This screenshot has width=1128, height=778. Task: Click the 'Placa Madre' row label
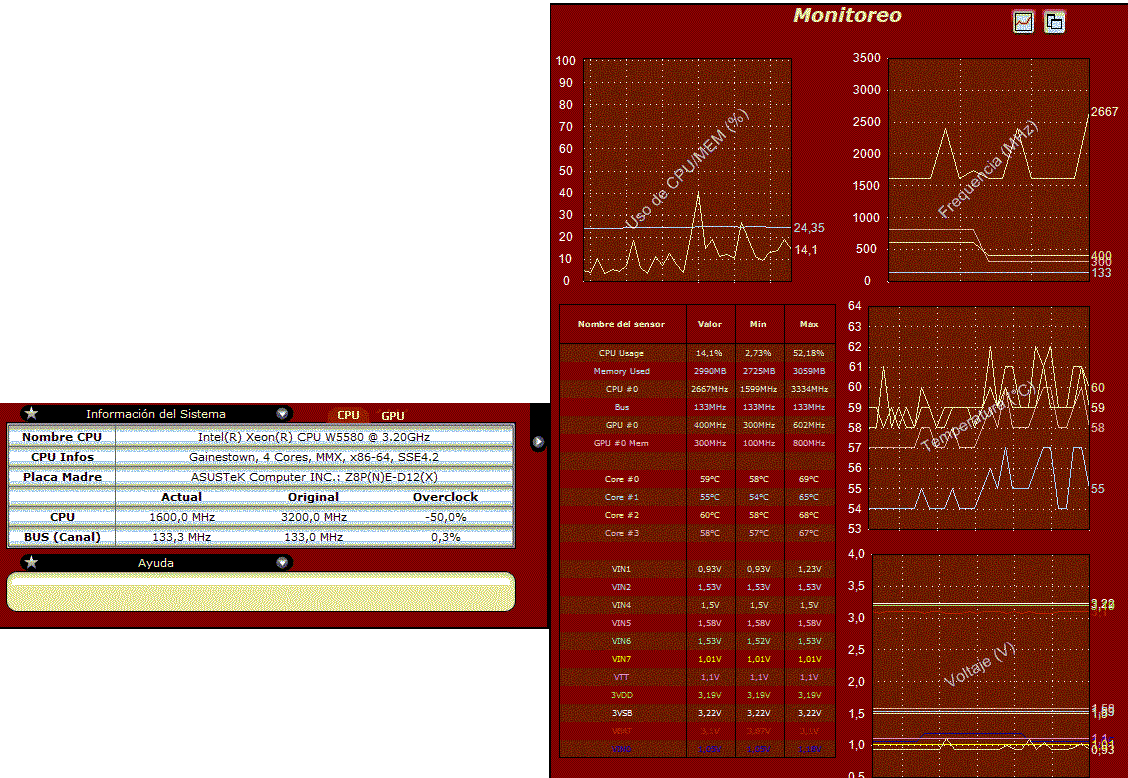coord(62,476)
